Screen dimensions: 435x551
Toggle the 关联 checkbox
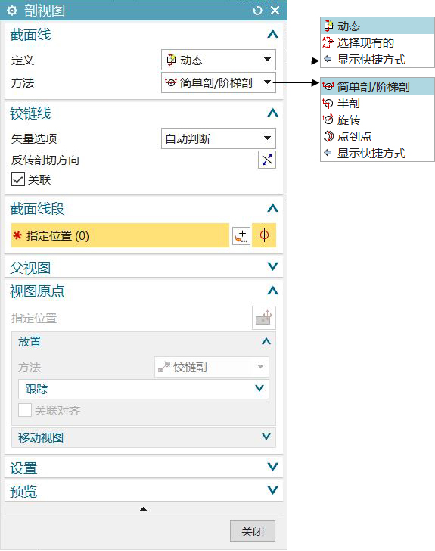click(x=18, y=179)
